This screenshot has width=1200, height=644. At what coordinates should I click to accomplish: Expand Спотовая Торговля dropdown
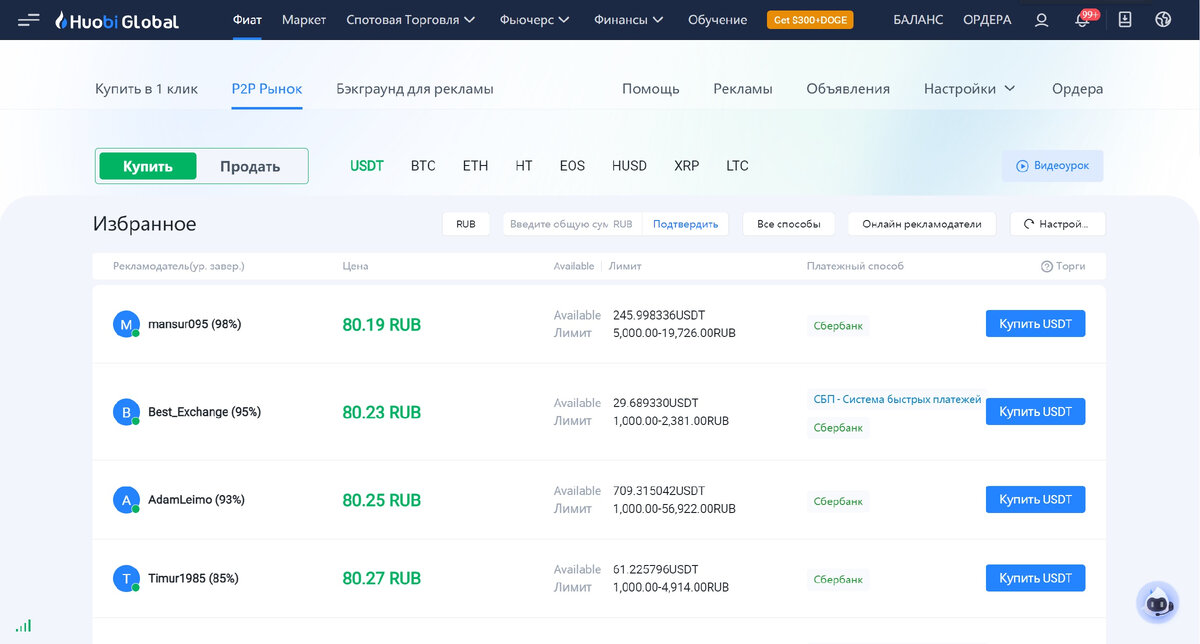tap(410, 20)
